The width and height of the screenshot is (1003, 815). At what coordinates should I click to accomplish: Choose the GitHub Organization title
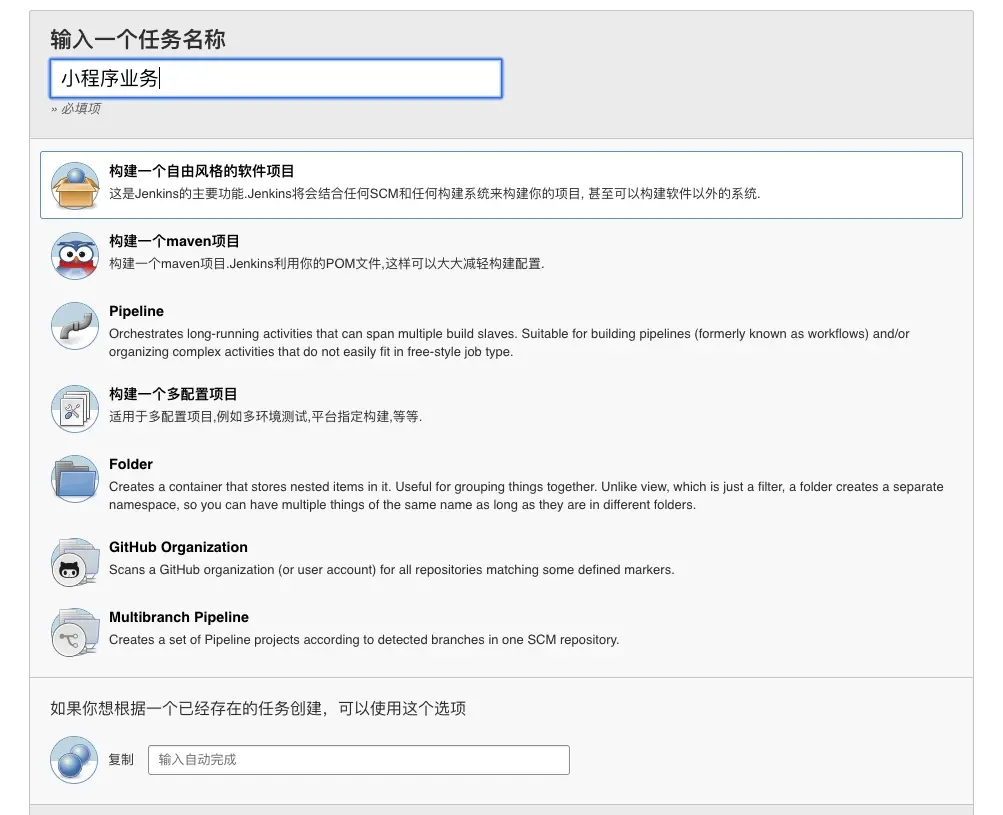pos(178,548)
